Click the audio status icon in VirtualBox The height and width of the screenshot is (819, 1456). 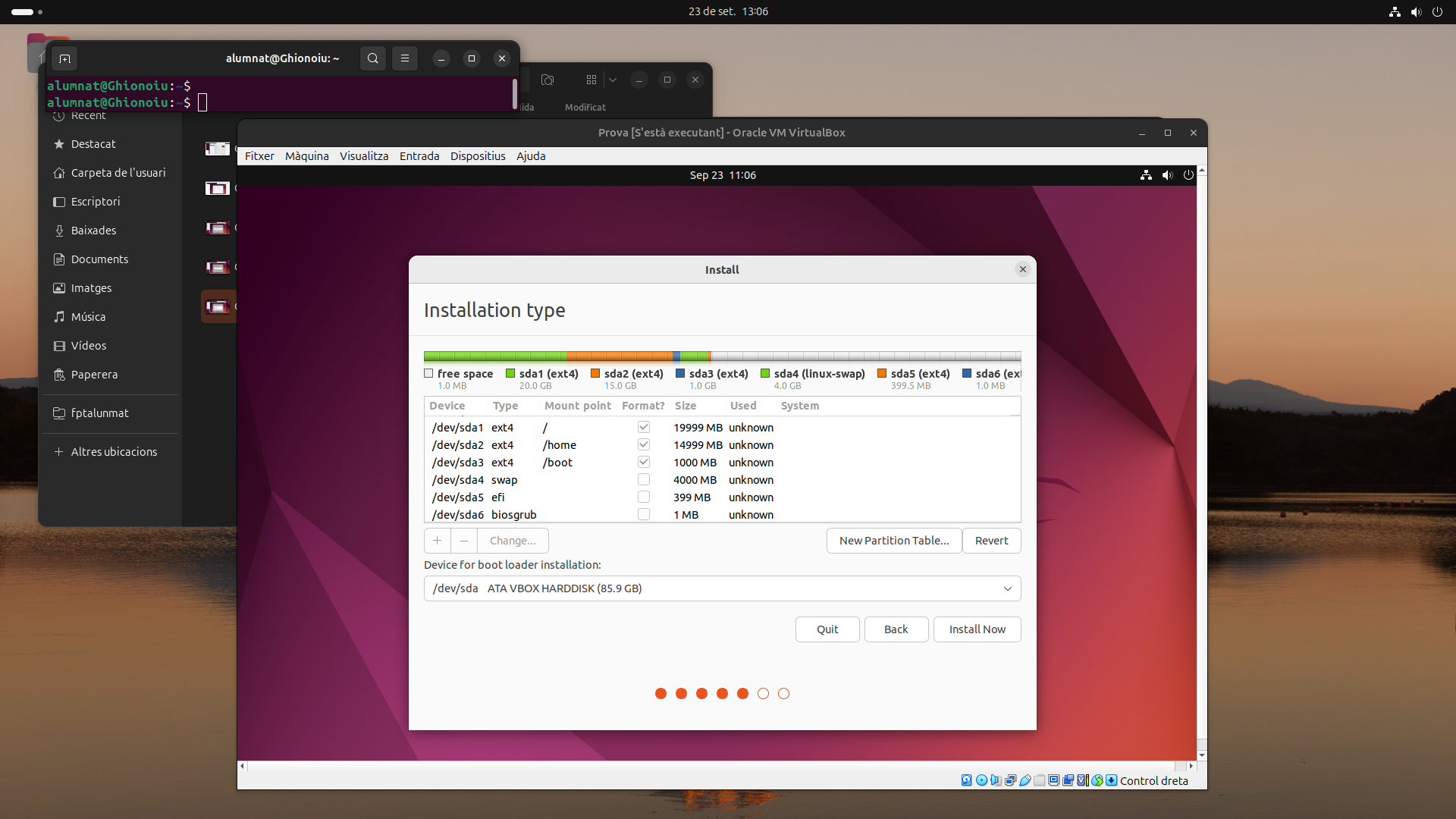coord(996,780)
